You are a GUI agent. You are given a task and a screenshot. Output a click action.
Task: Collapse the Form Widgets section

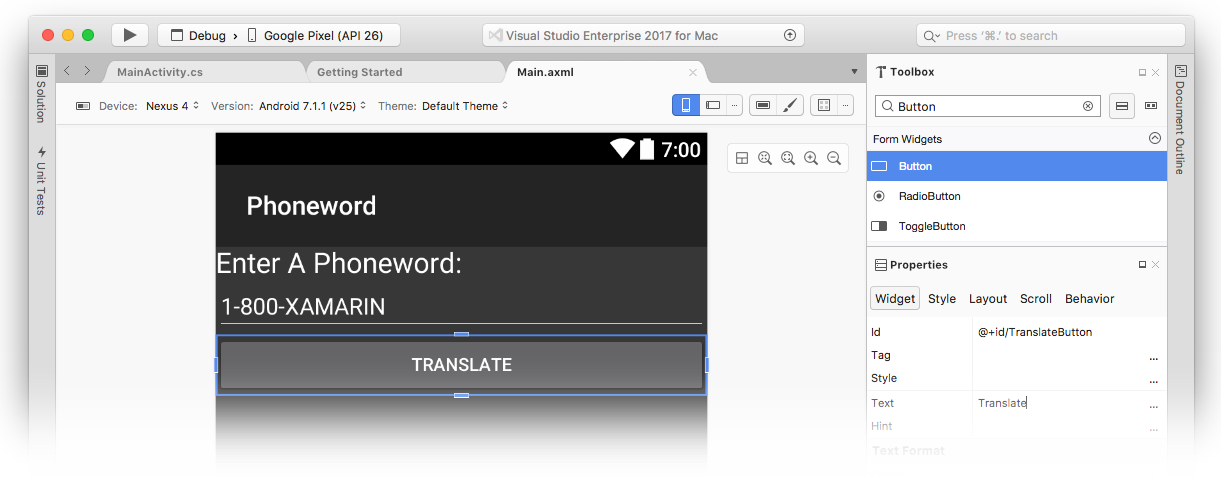[x=1154, y=139]
